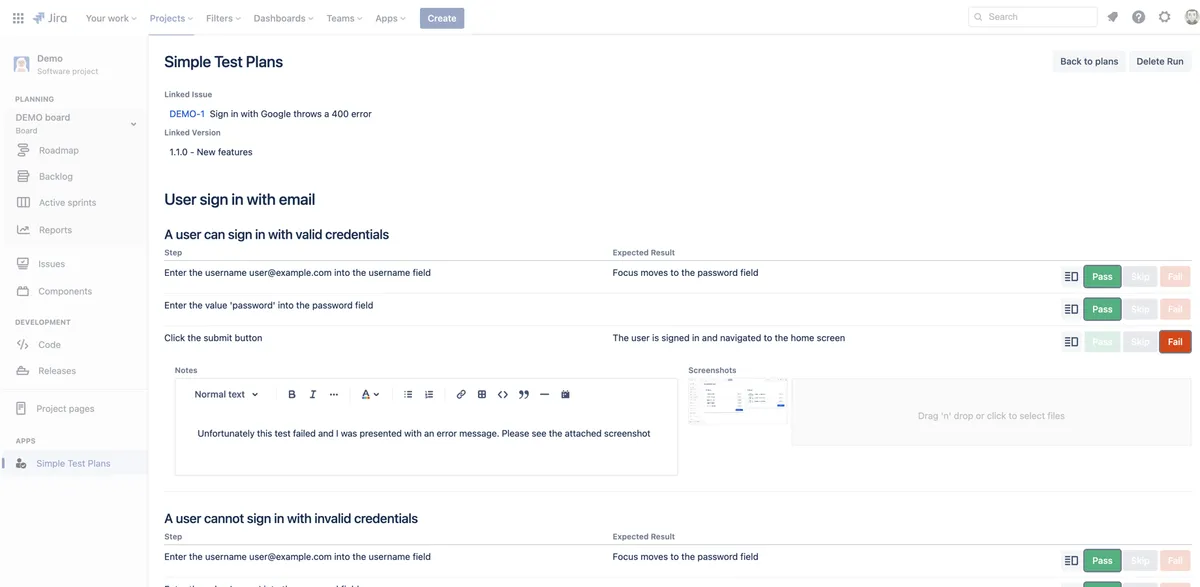Insert a horizontal divider in Notes
This screenshot has height=587, width=1200.
[x=544, y=394]
